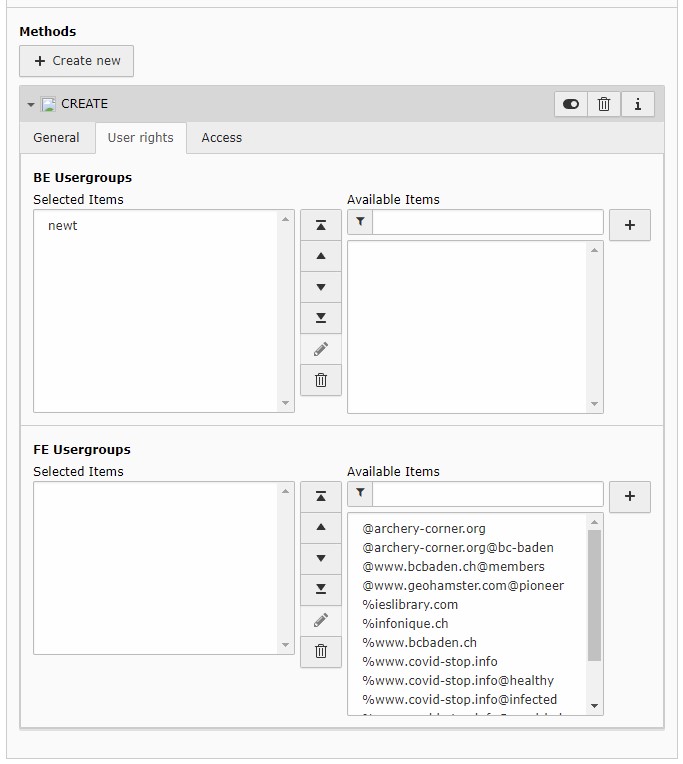Click the CREATE record type icon

click(48, 104)
